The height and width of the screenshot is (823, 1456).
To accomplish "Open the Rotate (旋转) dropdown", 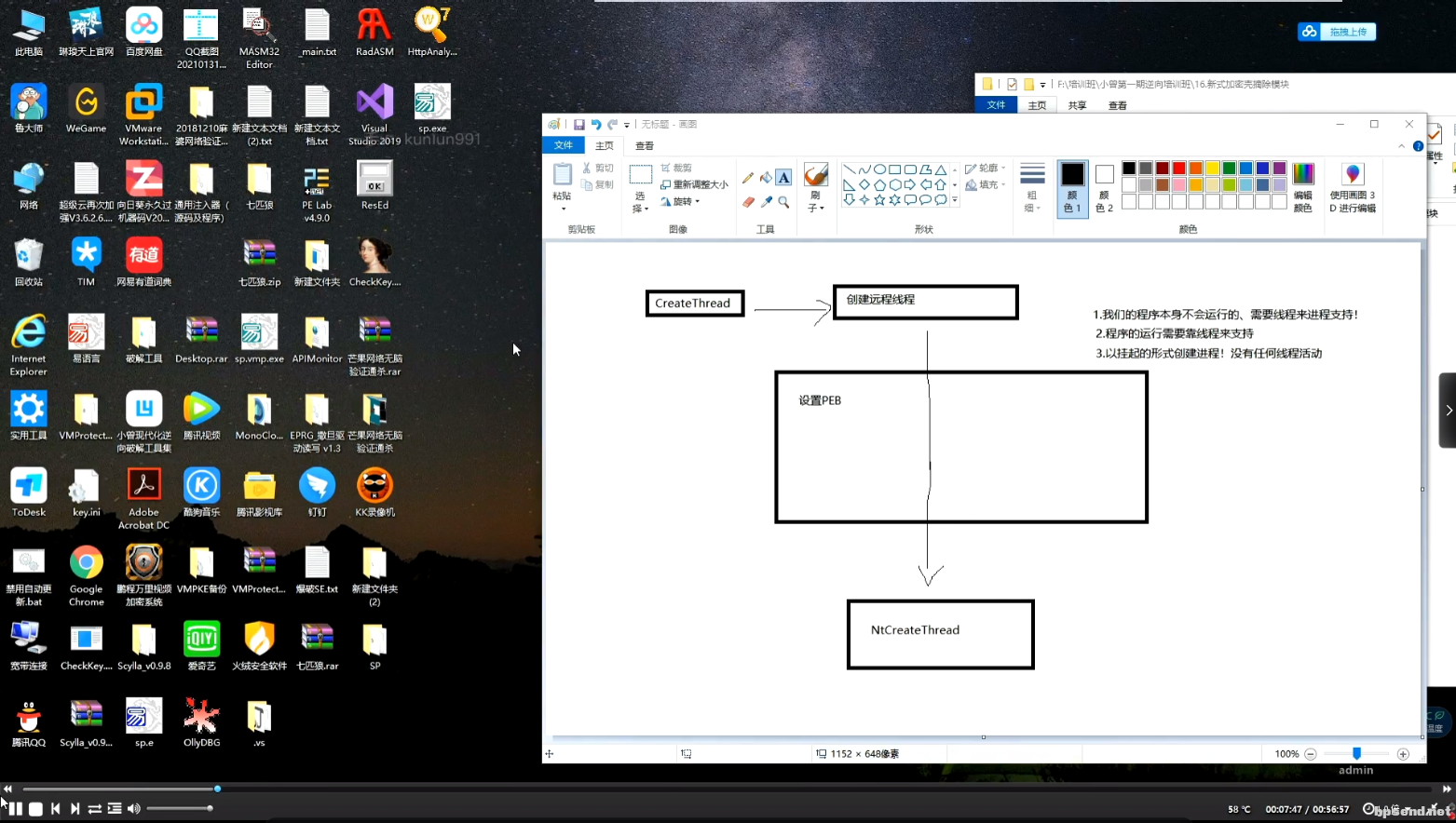I will coord(680,201).
